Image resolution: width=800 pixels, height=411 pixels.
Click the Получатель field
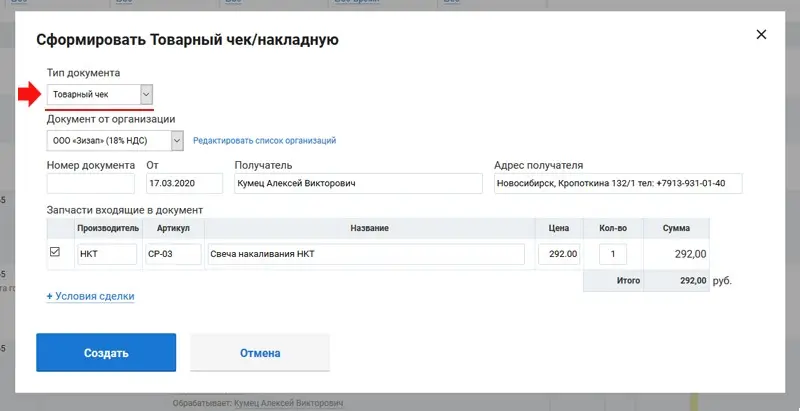[358, 184]
